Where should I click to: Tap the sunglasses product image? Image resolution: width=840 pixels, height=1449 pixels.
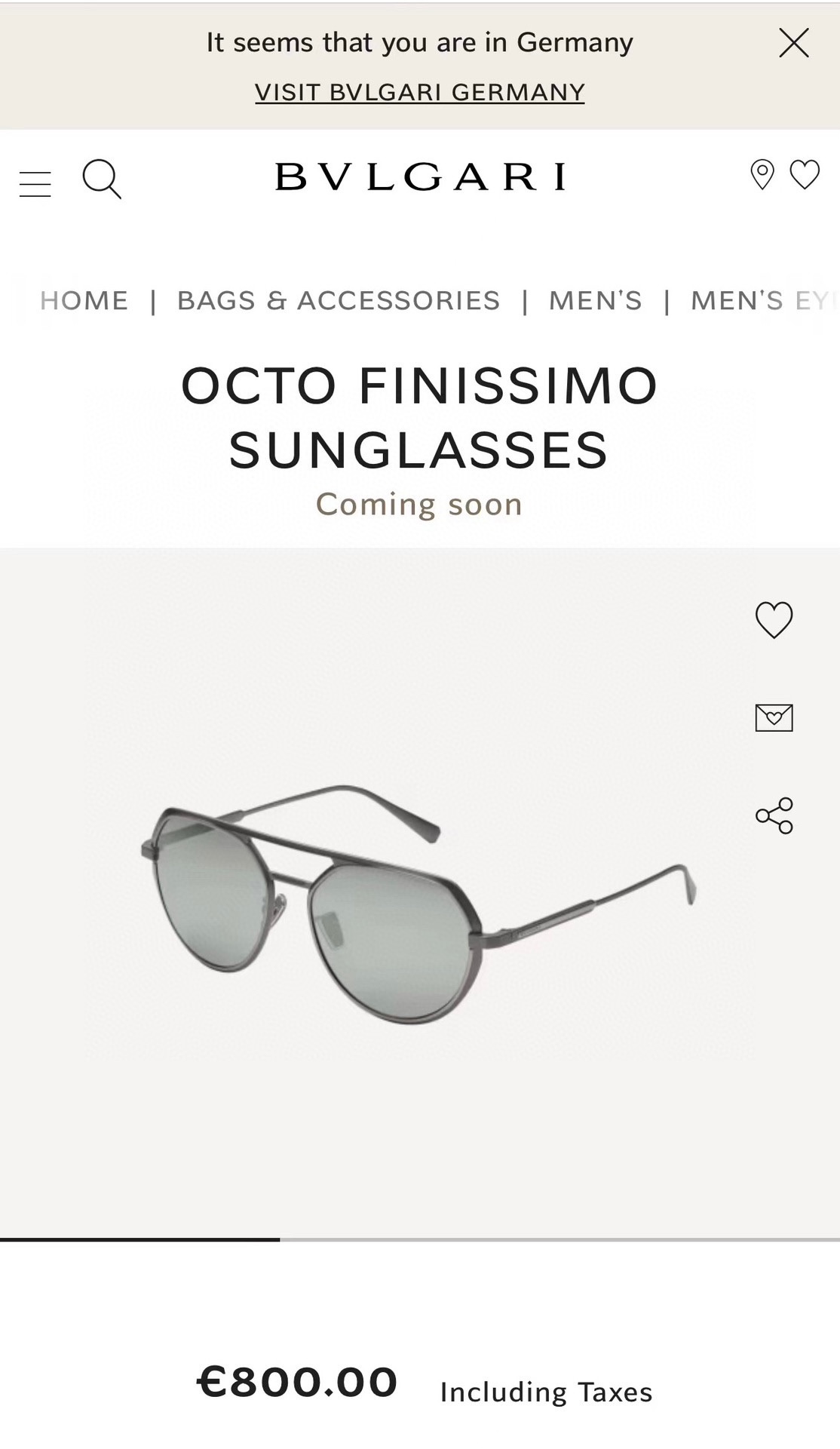[419, 904]
